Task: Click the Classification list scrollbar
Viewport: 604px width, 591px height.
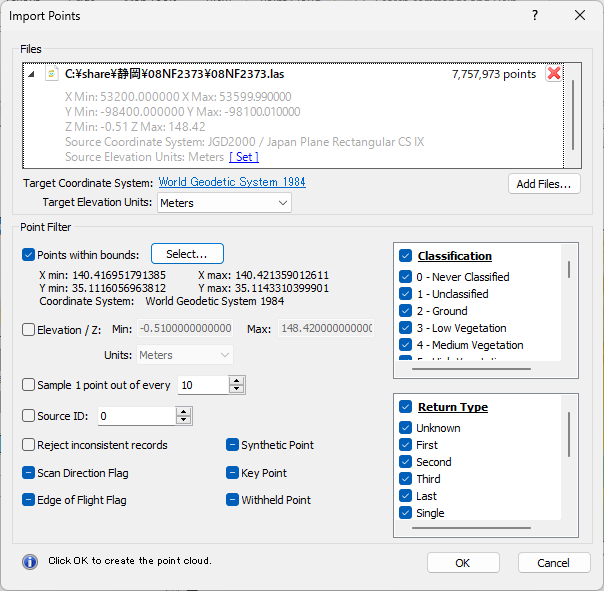Action: 570,270
